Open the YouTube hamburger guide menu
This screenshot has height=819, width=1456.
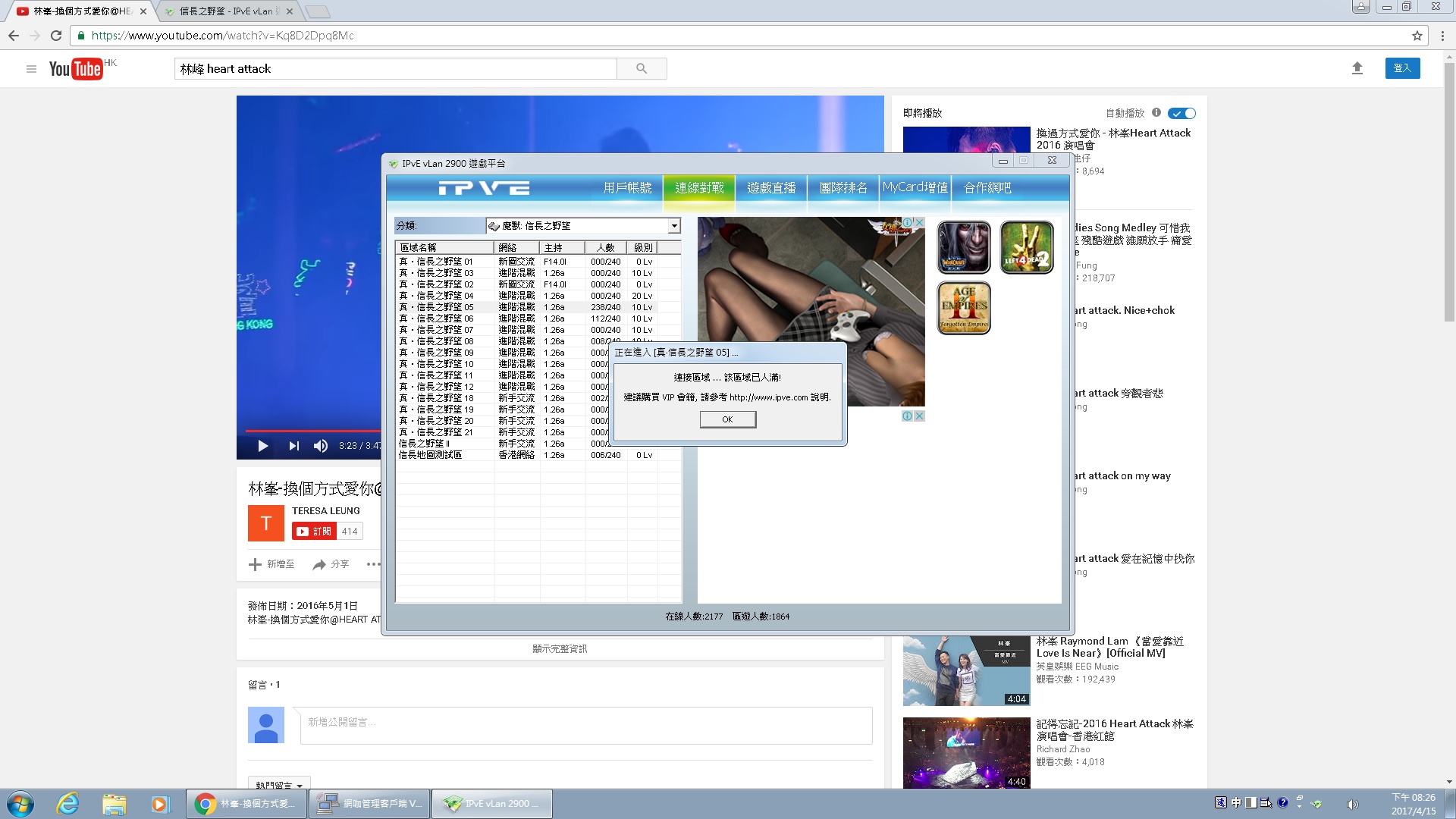click(31, 69)
